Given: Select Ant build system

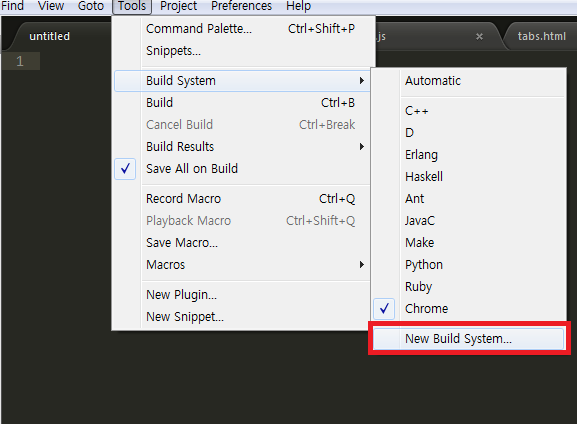Looking at the screenshot, I should pyautogui.click(x=468, y=199).
